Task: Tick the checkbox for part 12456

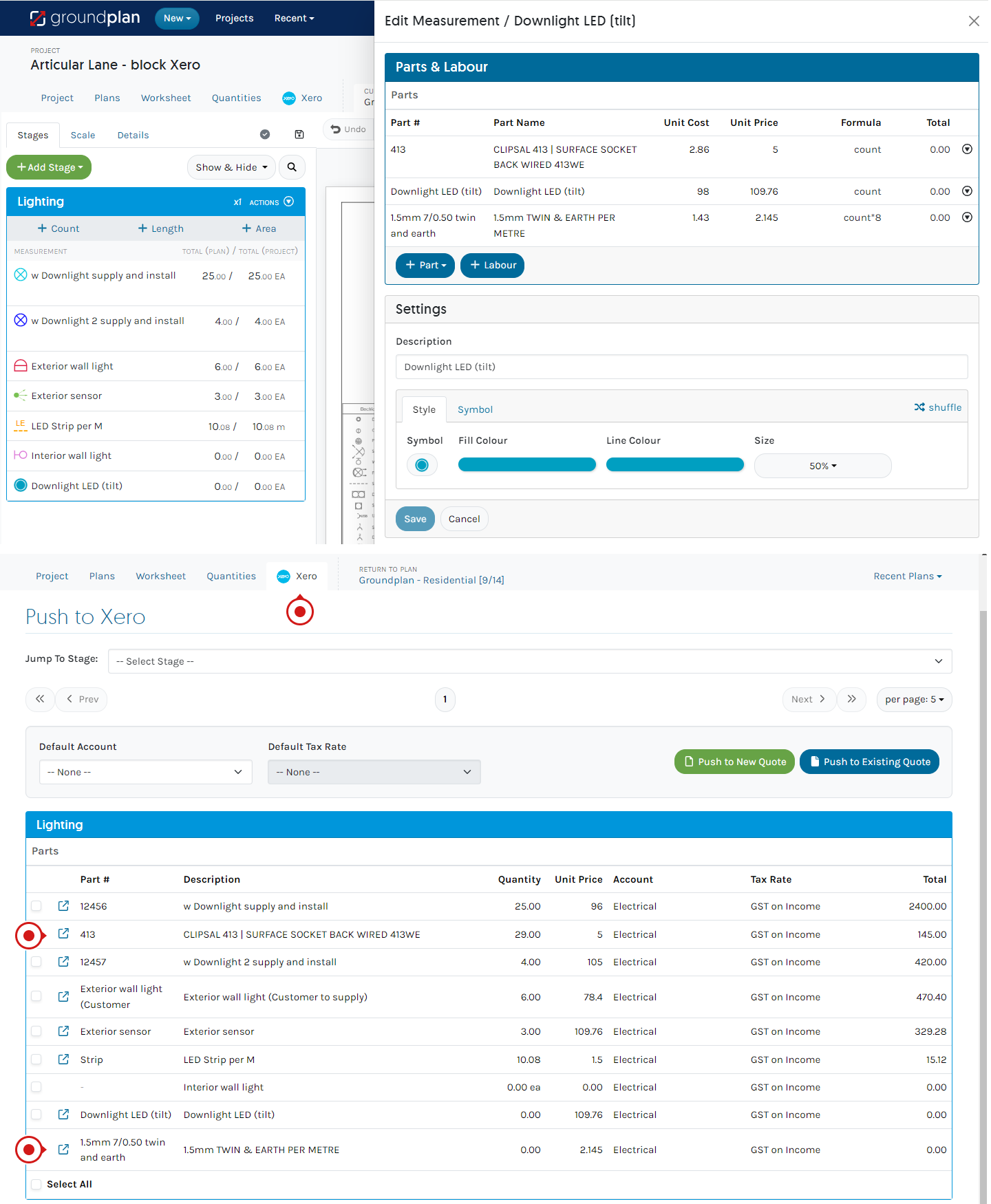Action: pyautogui.click(x=36, y=906)
